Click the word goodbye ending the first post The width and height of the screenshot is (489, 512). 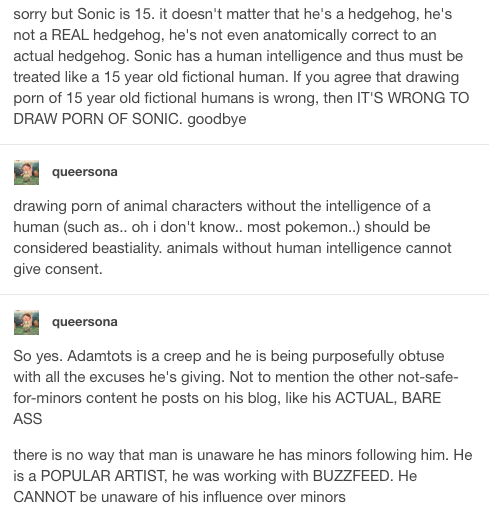(x=217, y=119)
